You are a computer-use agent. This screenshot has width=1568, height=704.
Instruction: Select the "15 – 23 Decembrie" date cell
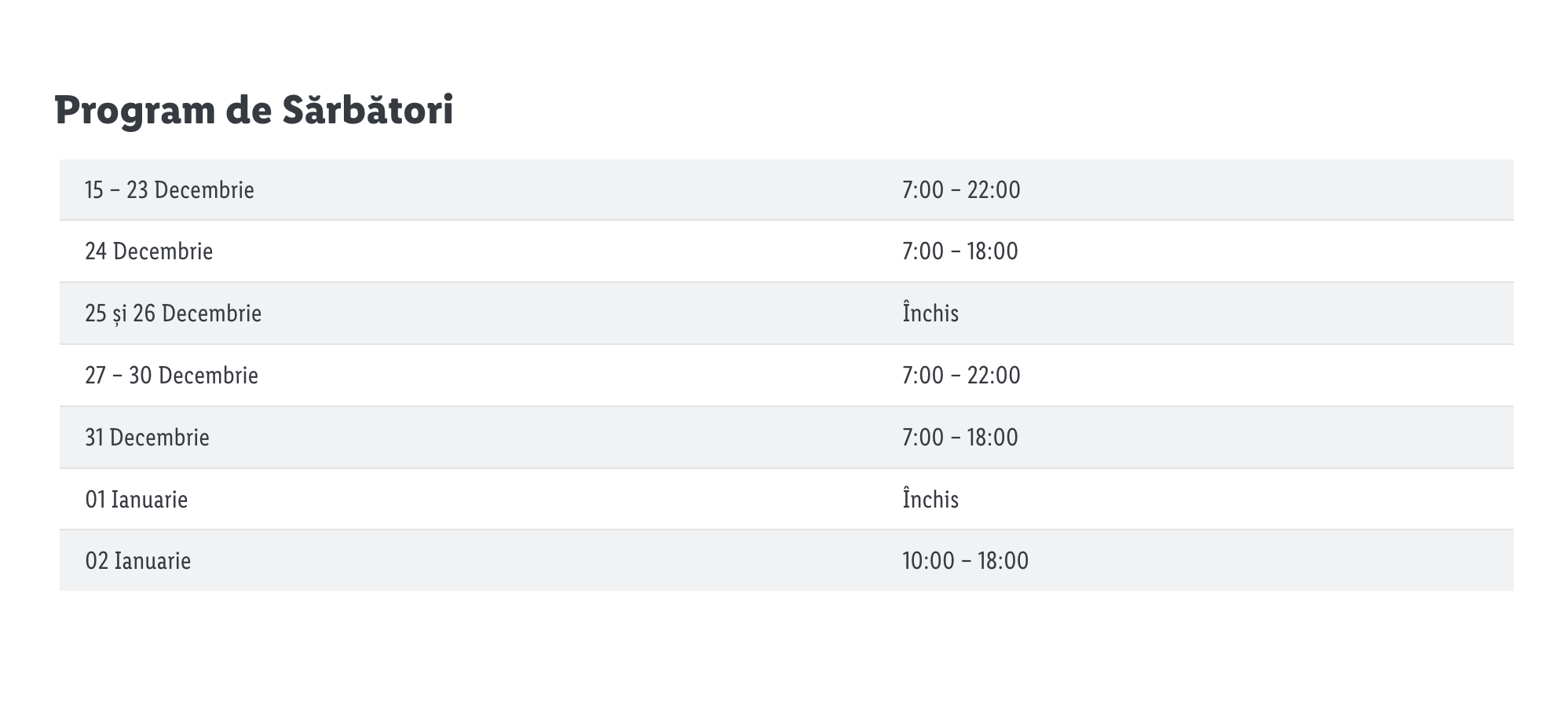coord(170,190)
